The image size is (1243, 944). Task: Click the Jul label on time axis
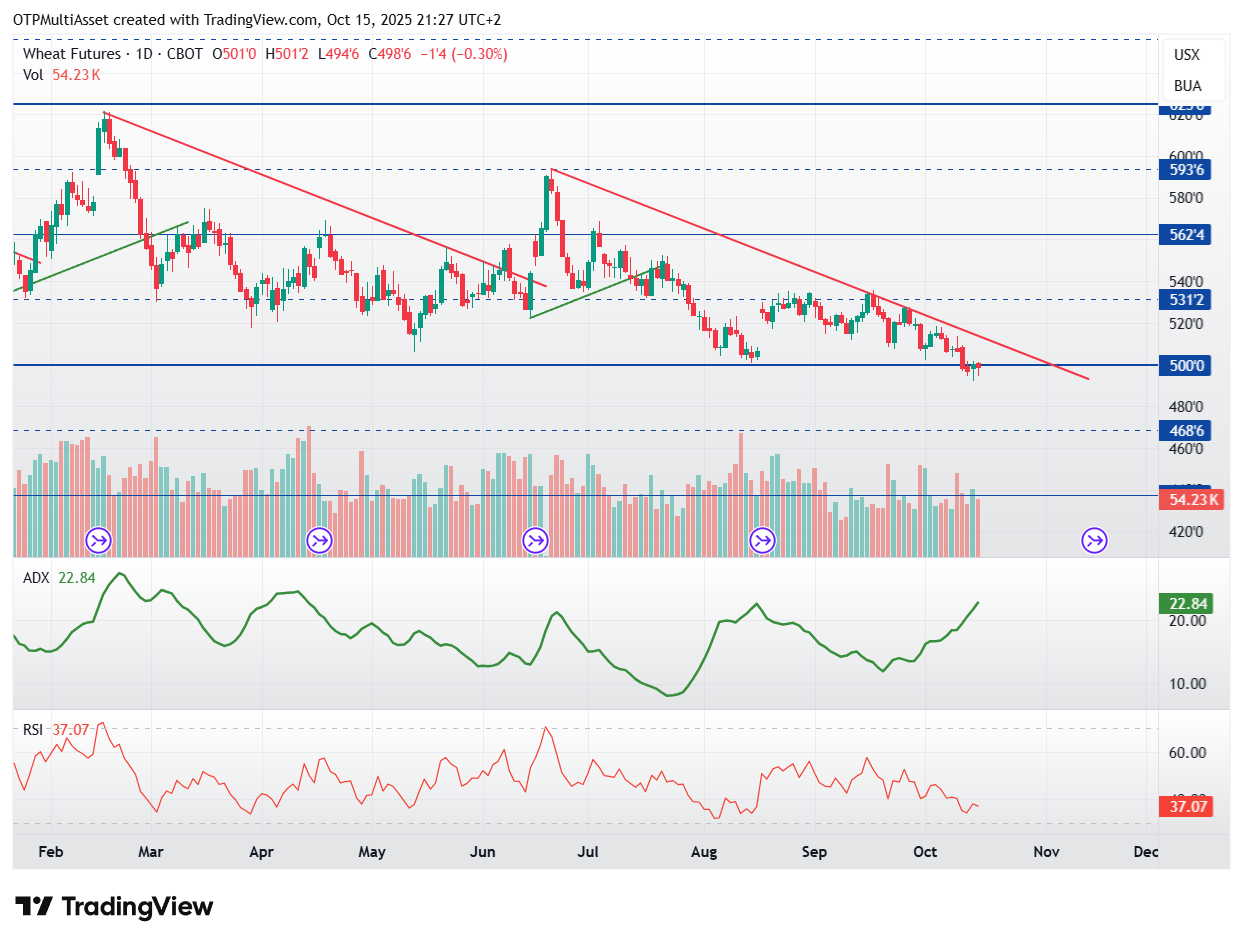[588, 852]
